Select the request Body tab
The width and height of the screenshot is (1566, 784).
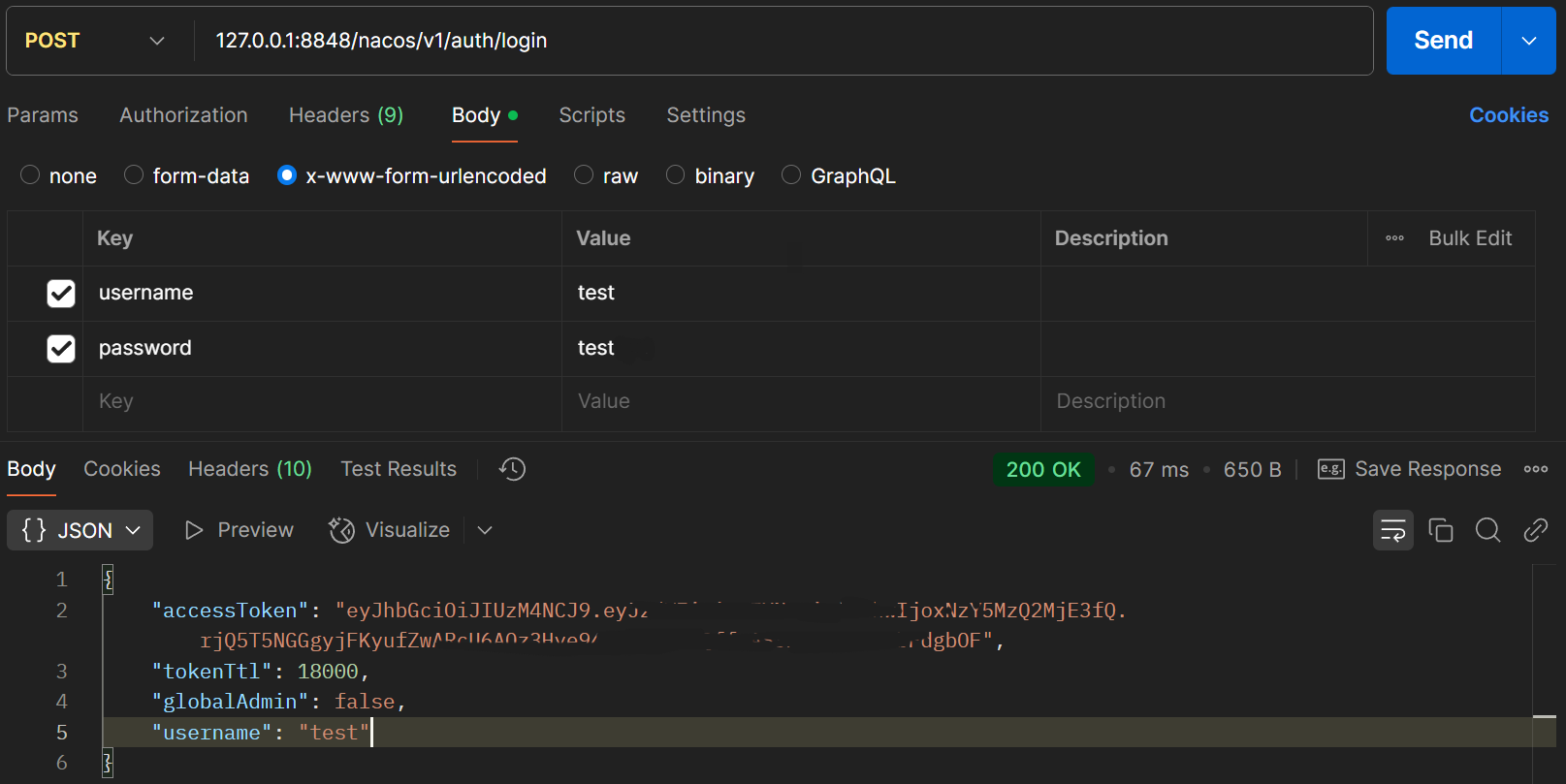484,115
